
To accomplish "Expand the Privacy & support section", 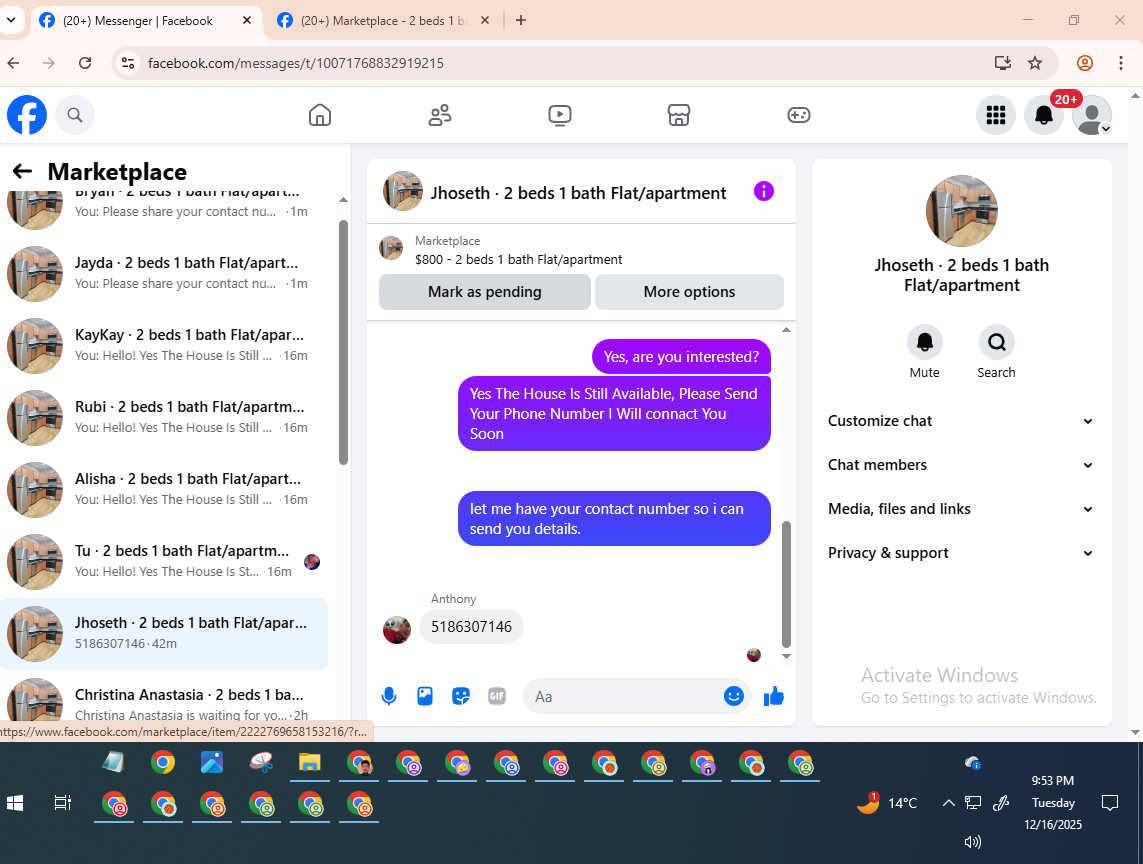I will pos(961,553).
